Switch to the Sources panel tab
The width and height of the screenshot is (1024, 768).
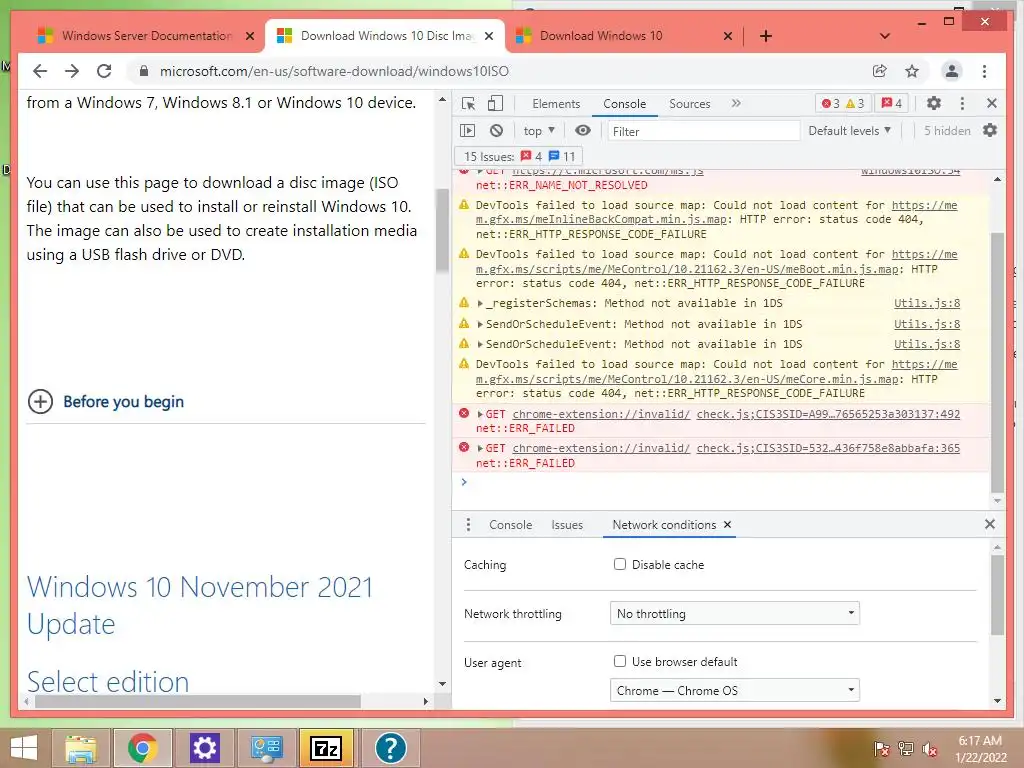pos(690,104)
